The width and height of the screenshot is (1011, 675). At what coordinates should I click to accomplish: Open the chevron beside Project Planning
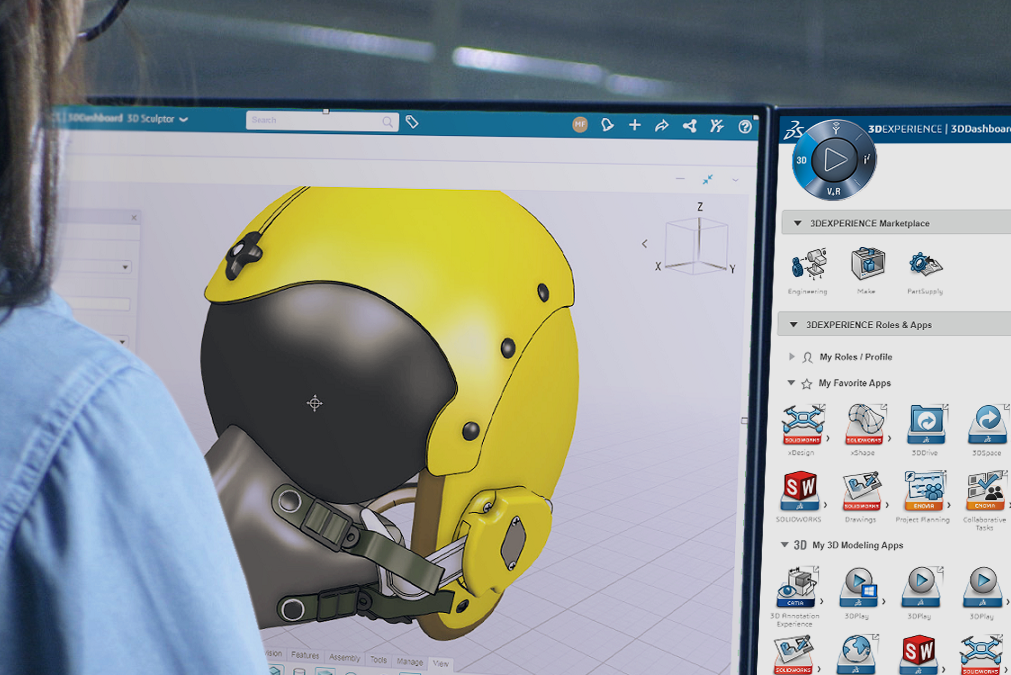949,505
